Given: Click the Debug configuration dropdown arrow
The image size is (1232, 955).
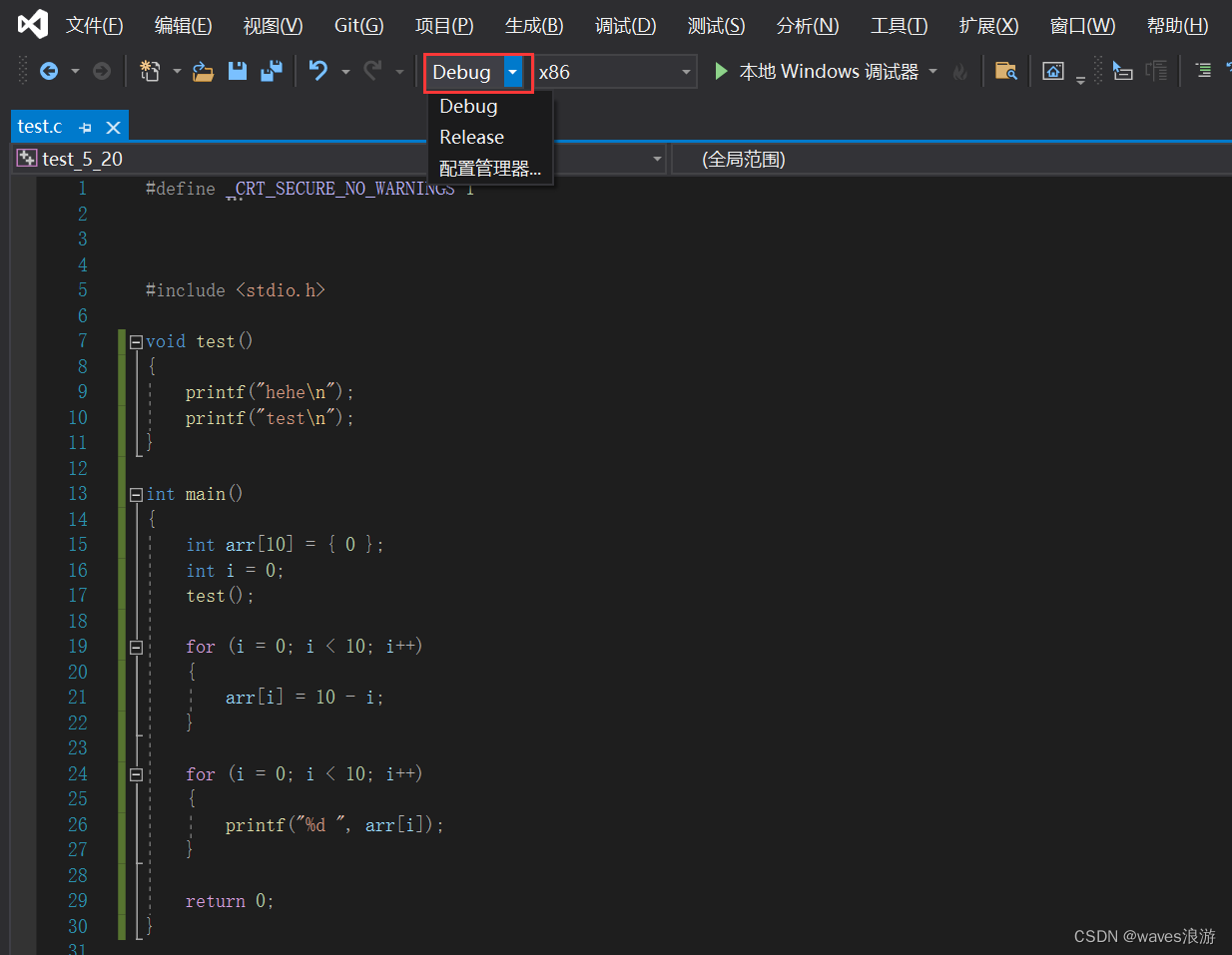Looking at the screenshot, I should [x=512, y=72].
